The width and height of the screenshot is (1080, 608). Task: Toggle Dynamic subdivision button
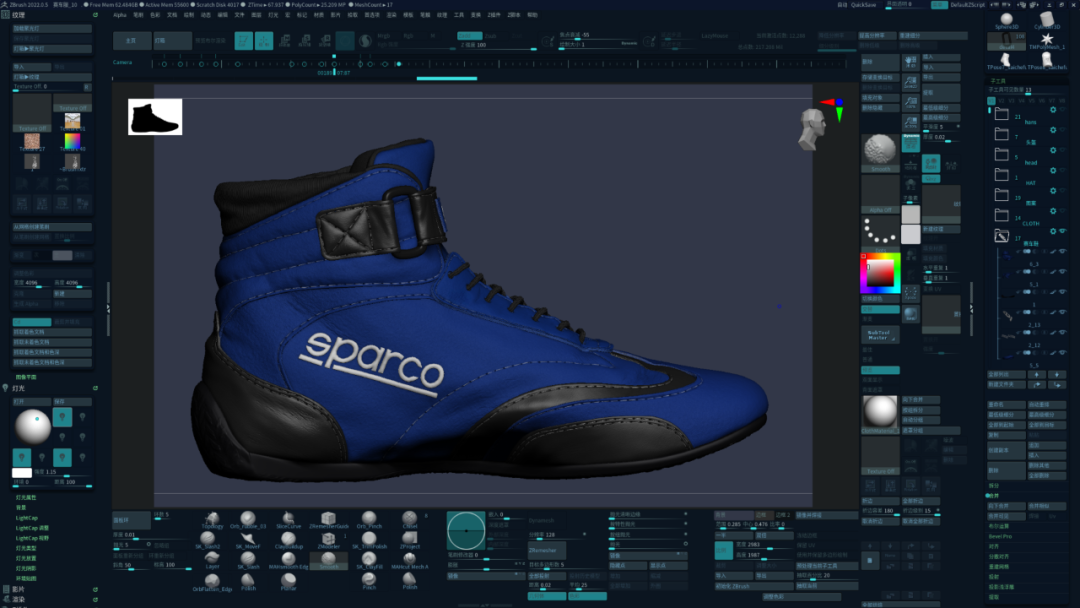(911, 143)
